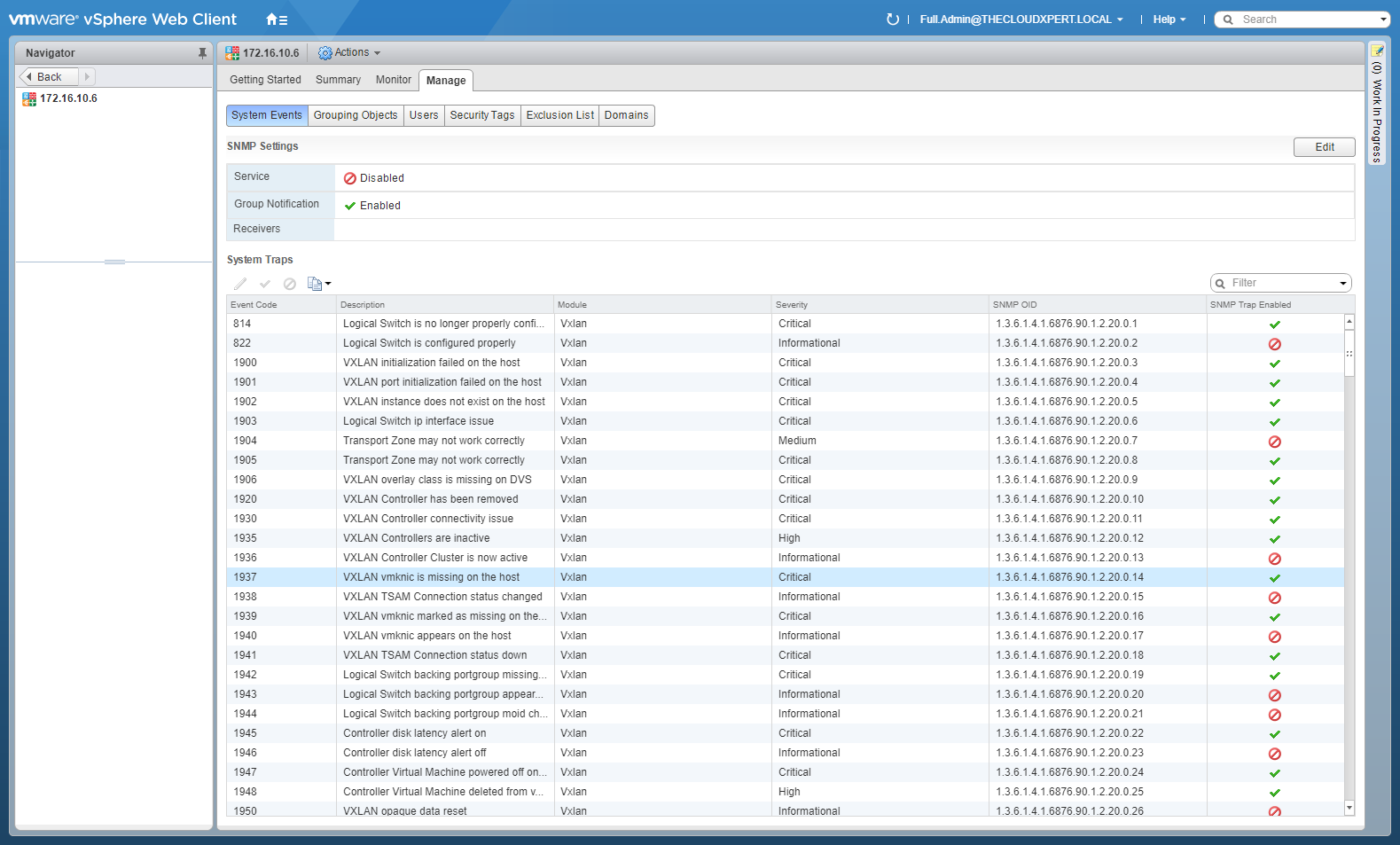Open the Help dropdown menu
The height and width of the screenshot is (845, 1400).
point(1169,20)
